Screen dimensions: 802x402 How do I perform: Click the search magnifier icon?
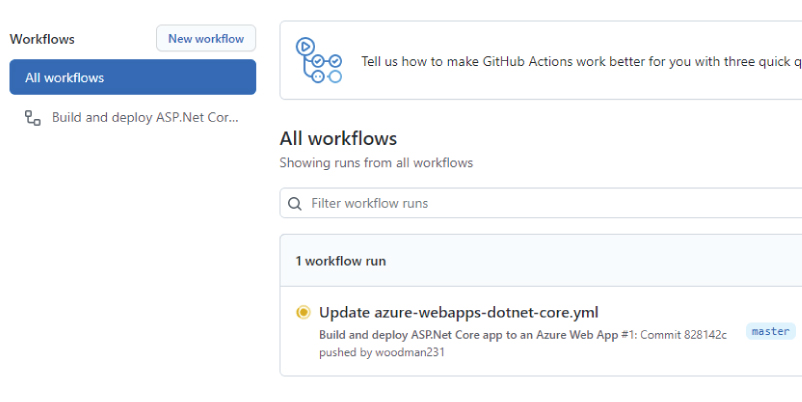(295, 204)
